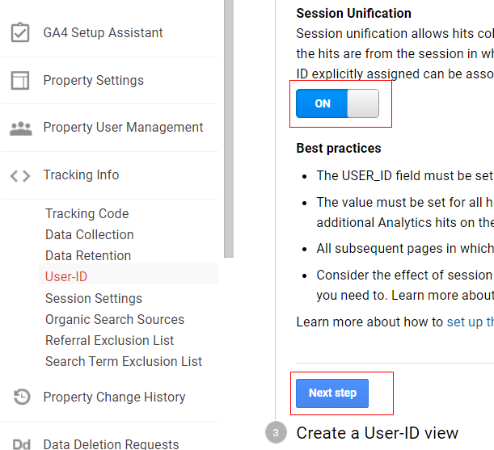Select the User-ID submenu item

pyautogui.click(x=66, y=276)
